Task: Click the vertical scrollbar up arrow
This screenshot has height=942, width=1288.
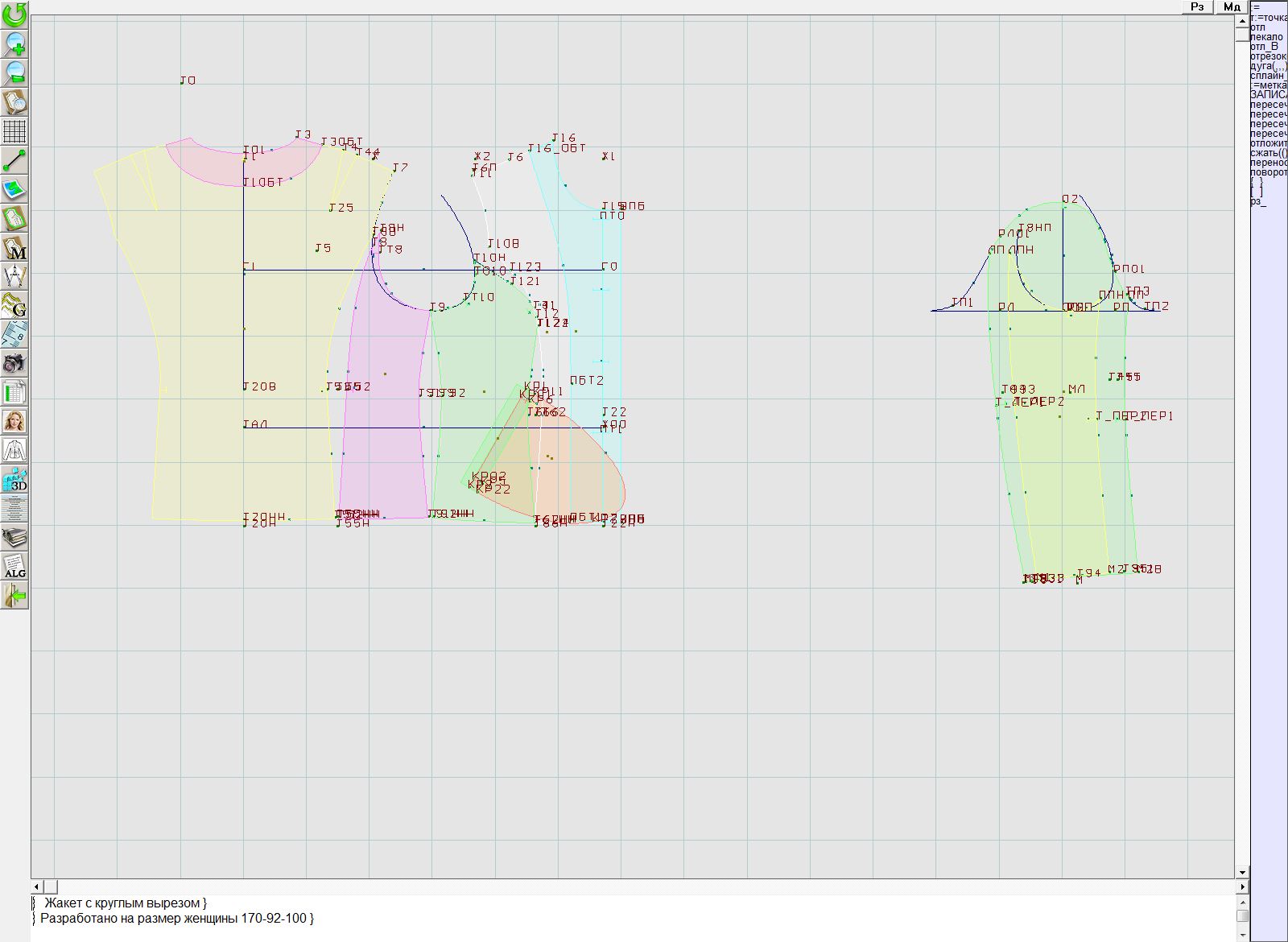Action: 1242,22
